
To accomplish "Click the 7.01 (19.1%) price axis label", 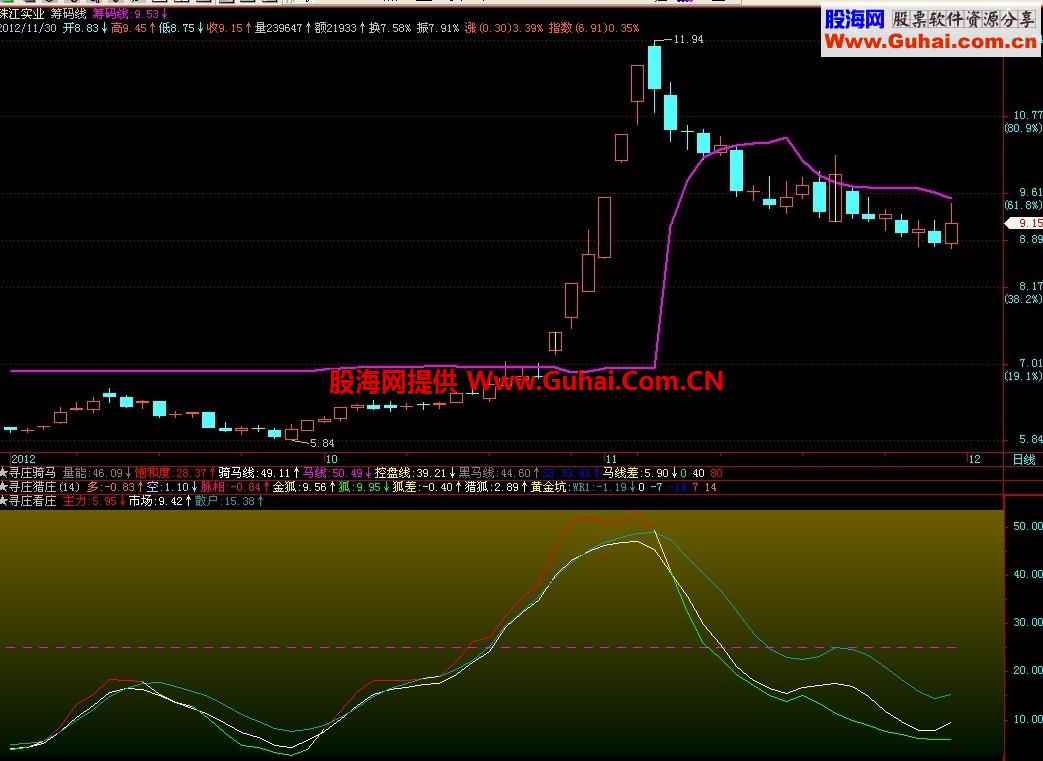I will click(x=1025, y=369).
